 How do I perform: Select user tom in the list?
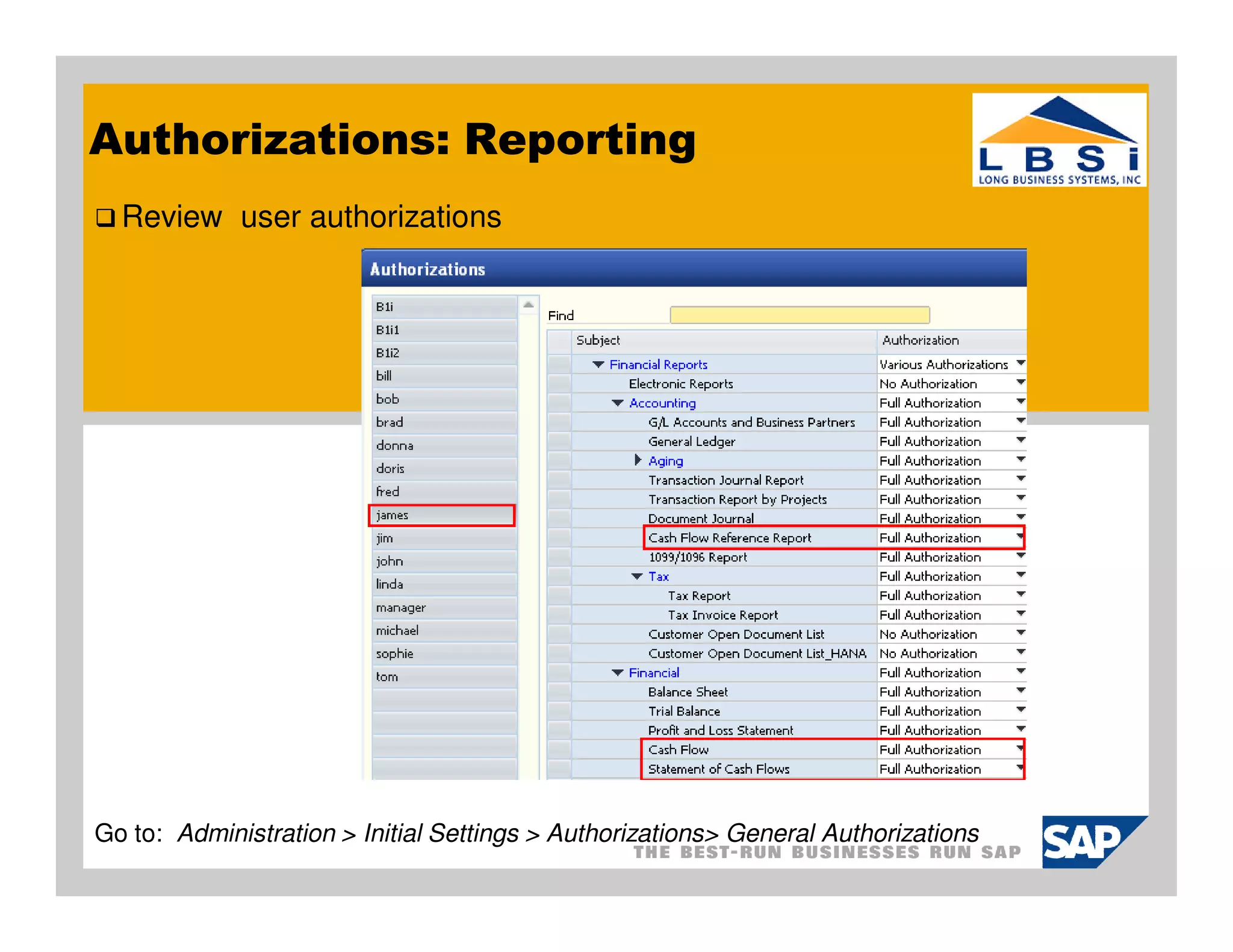(444, 678)
